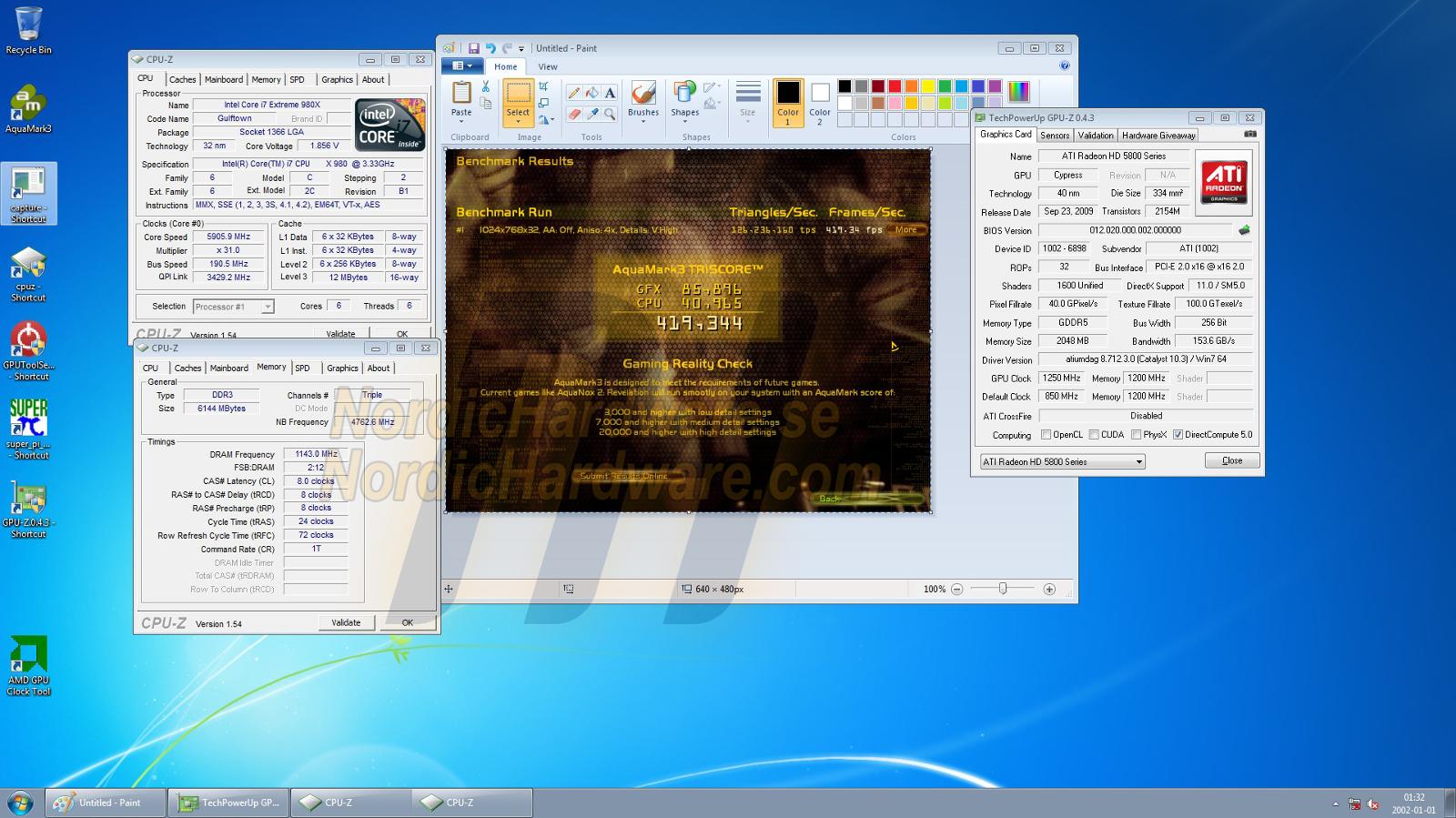Click the Zoom in plus button in Paint
Image resolution: width=1456 pixels, height=818 pixels.
pos(1049,590)
